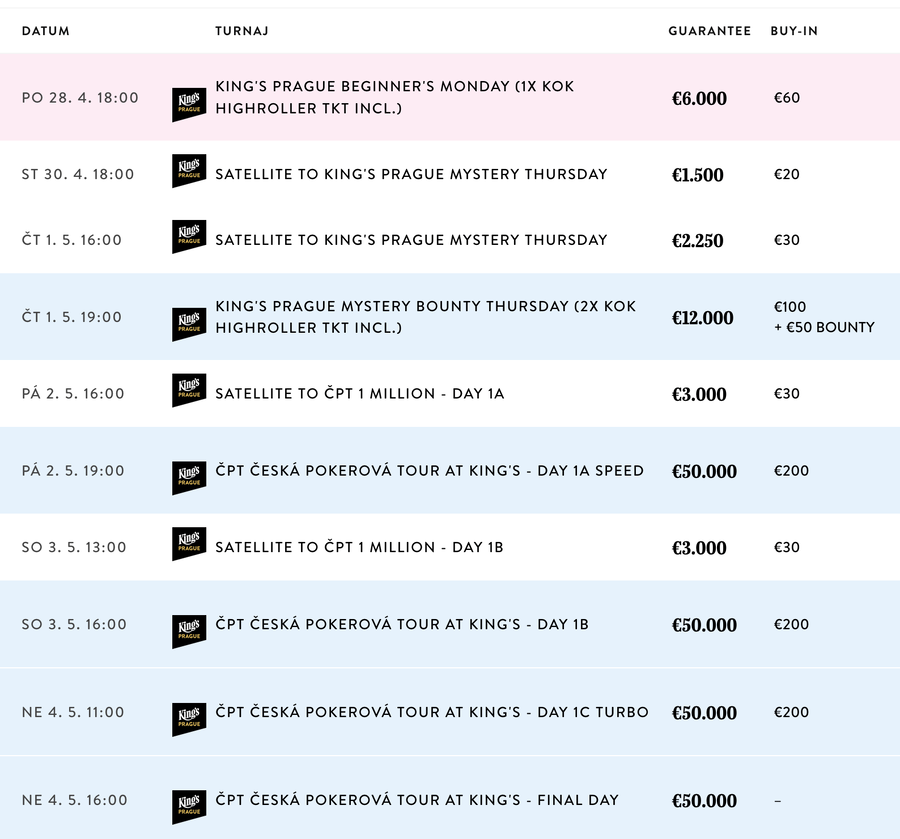This screenshot has width=900, height=839.
Task: Click King's logo beside Satellite Day 1B
Action: pos(189,544)
